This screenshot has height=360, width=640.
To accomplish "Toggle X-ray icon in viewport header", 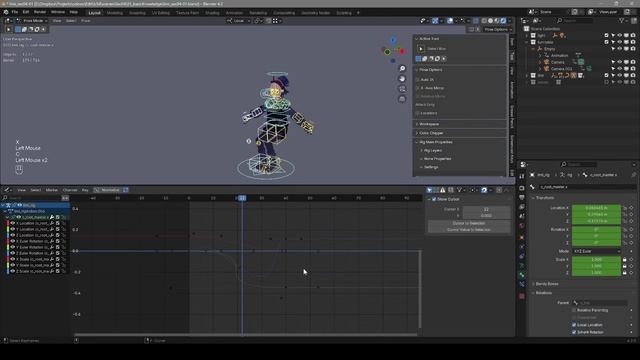I will click(476, 20).
